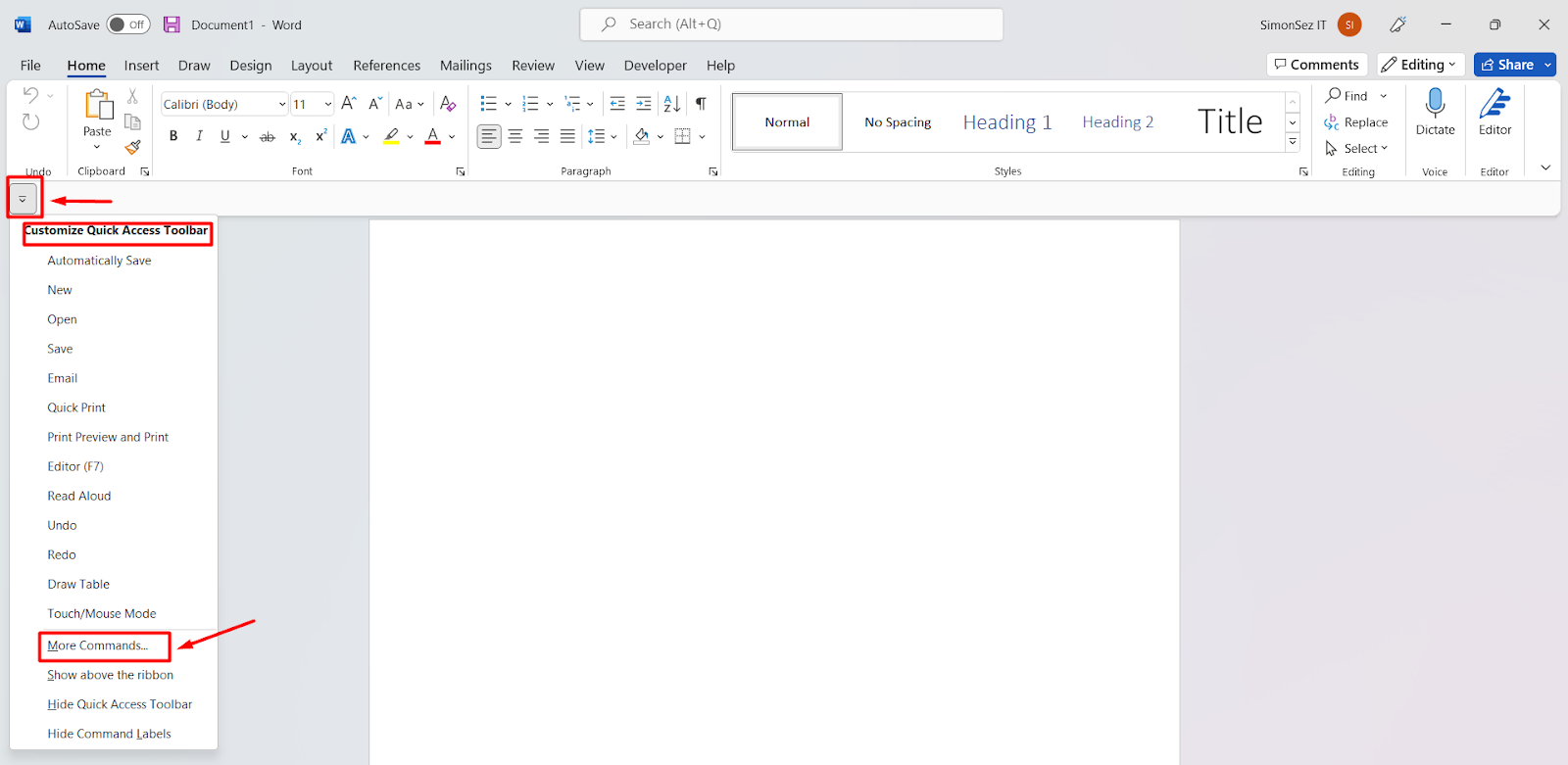Click the Share button

click(1507, 65)
